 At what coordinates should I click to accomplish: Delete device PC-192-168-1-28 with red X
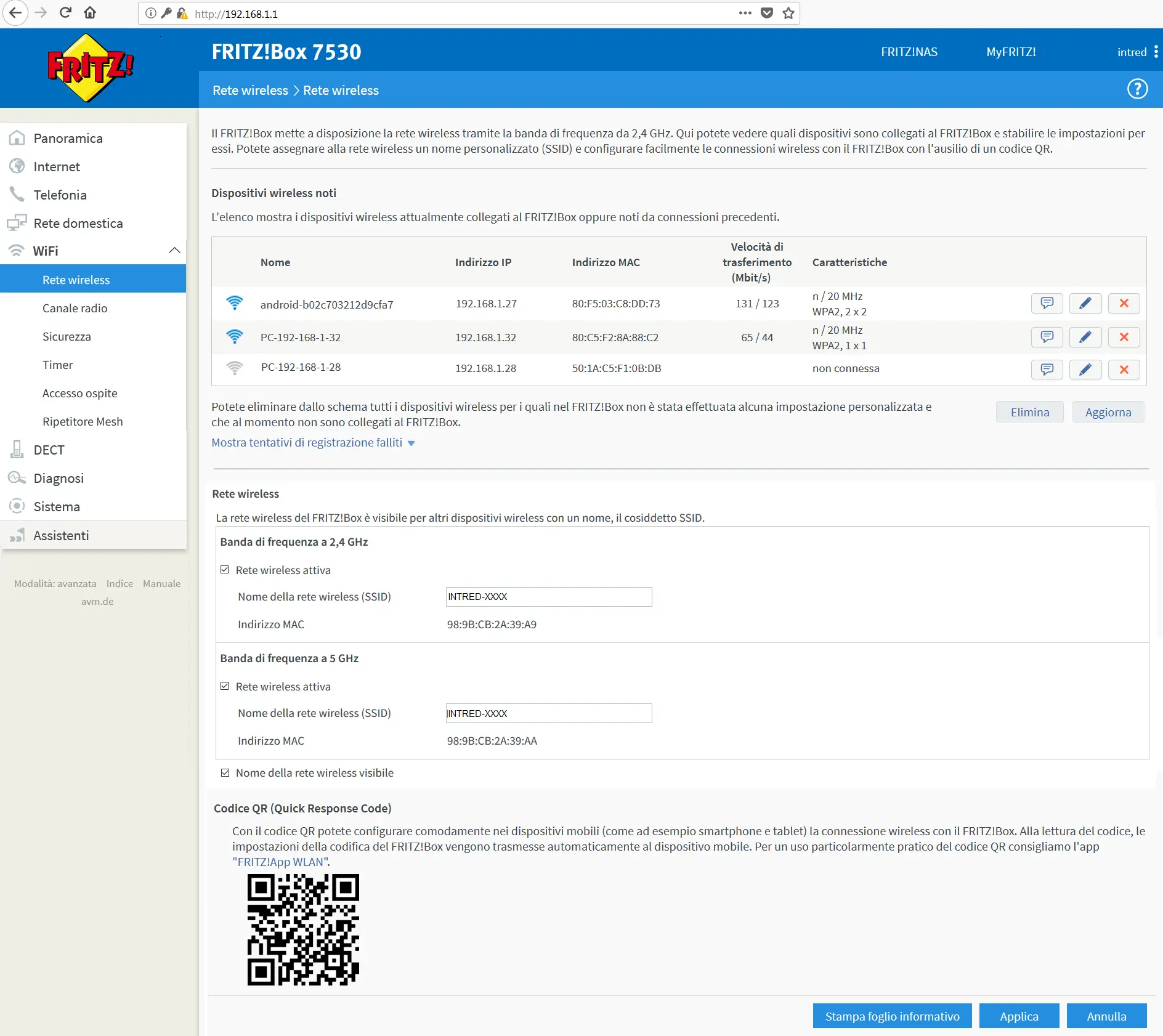tap(1124, 370)
